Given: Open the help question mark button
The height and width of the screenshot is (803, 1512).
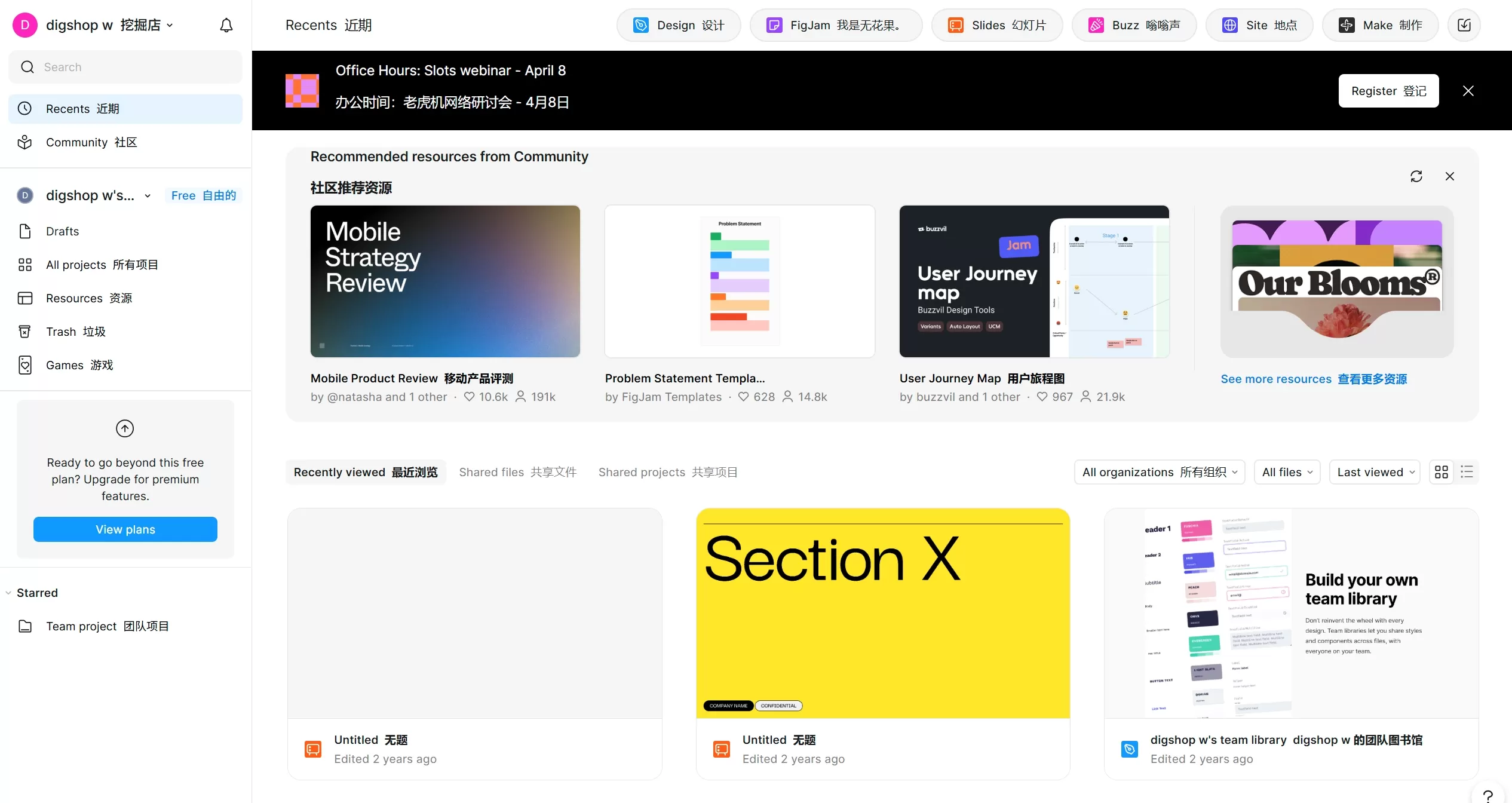Looking at the screenshot, I should tap(1488, 795).
